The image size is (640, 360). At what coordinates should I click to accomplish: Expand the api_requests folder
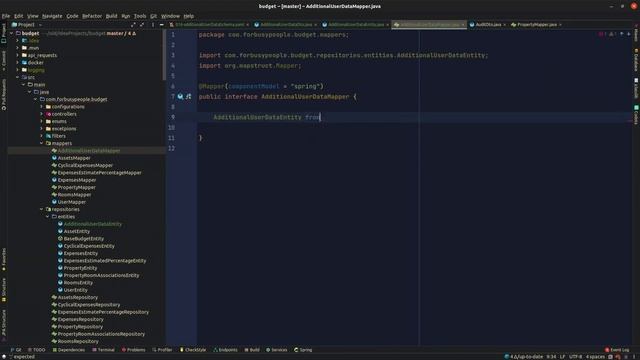[18, 56]
